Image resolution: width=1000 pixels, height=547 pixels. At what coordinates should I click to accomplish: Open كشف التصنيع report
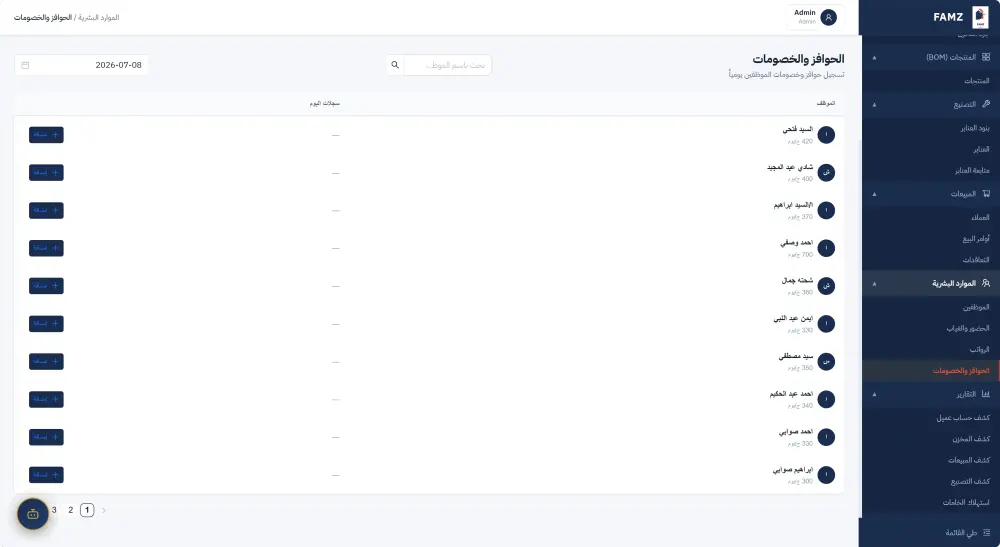click(x=970, y=481)
